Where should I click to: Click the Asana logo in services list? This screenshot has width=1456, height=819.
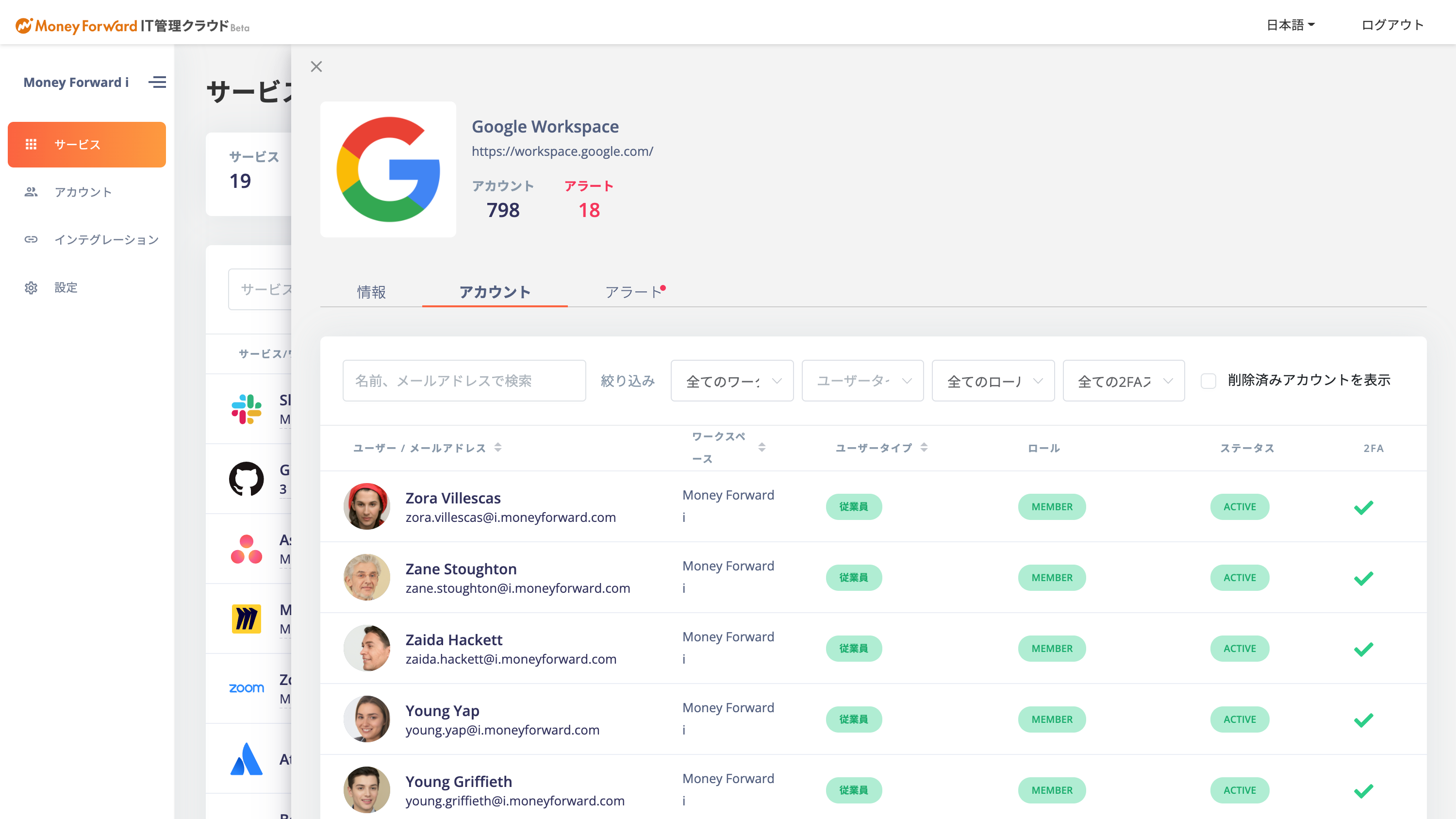246,550
